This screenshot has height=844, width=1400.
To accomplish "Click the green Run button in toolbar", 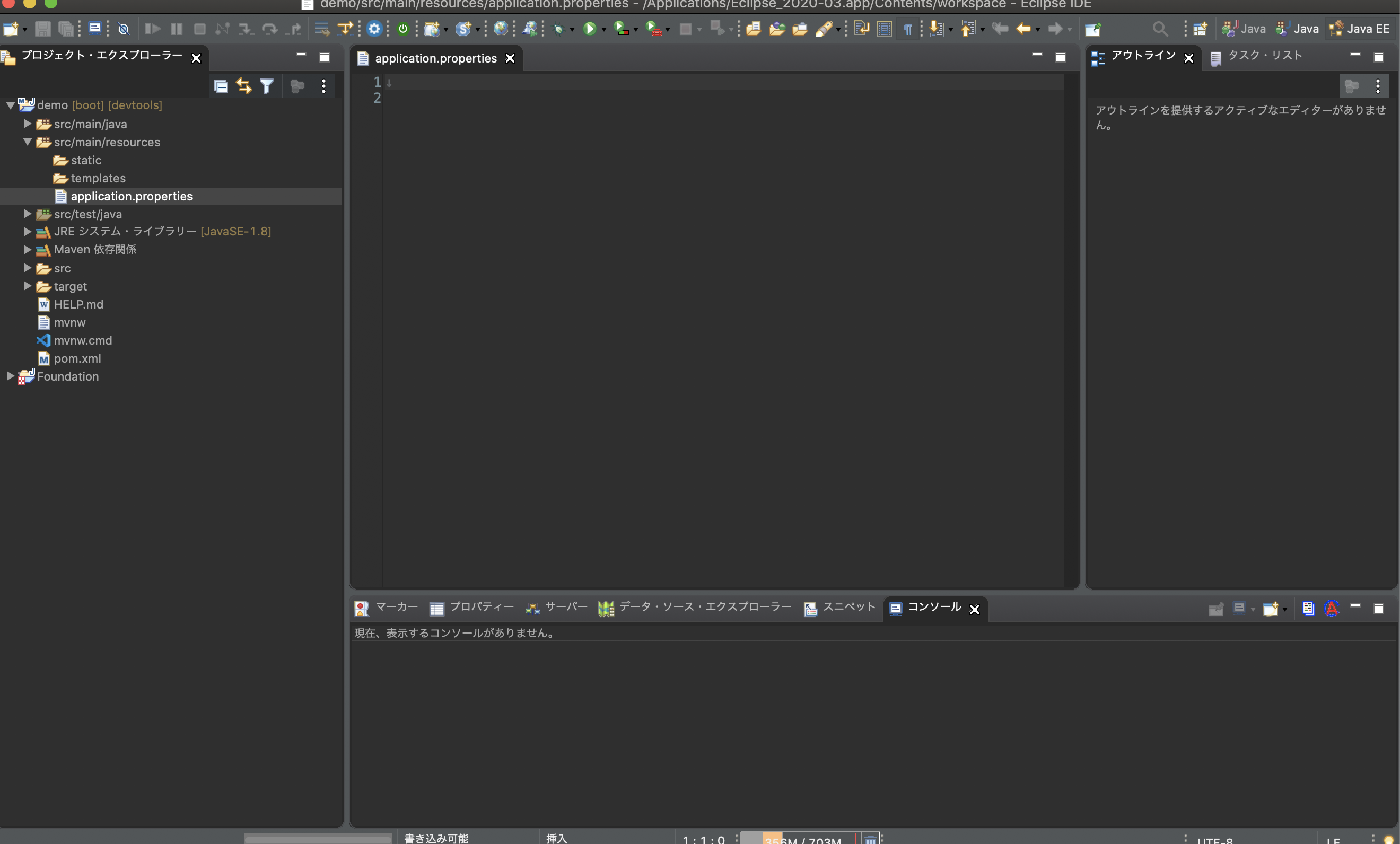I will [x=589, y=29].
